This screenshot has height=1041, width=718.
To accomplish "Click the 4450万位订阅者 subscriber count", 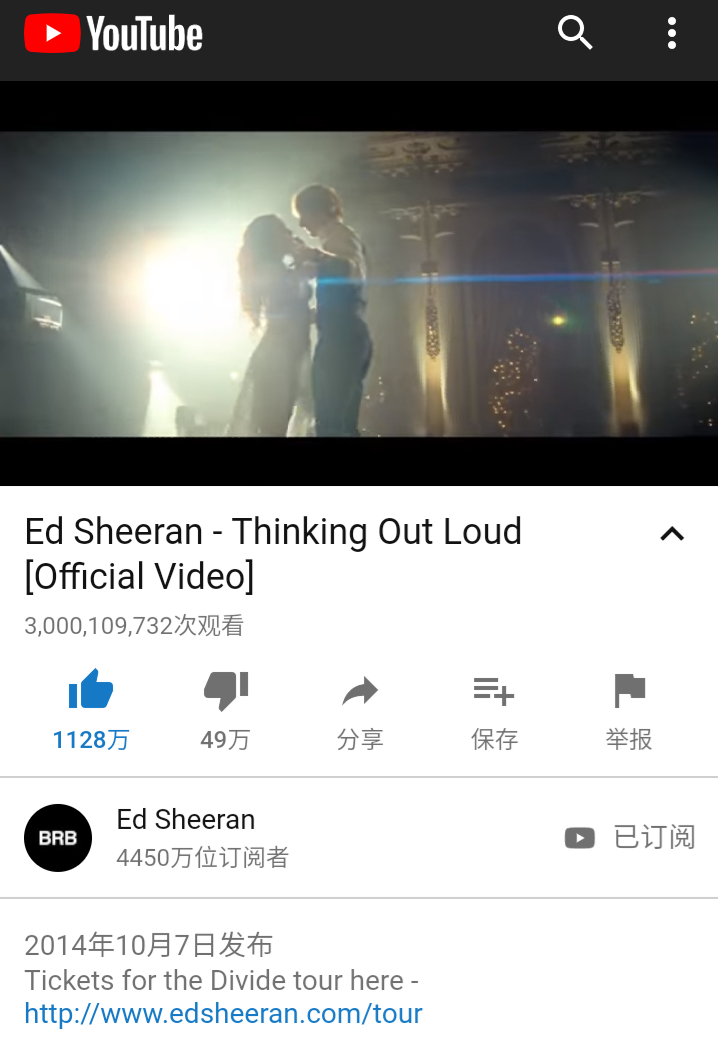I will point(203,858).
